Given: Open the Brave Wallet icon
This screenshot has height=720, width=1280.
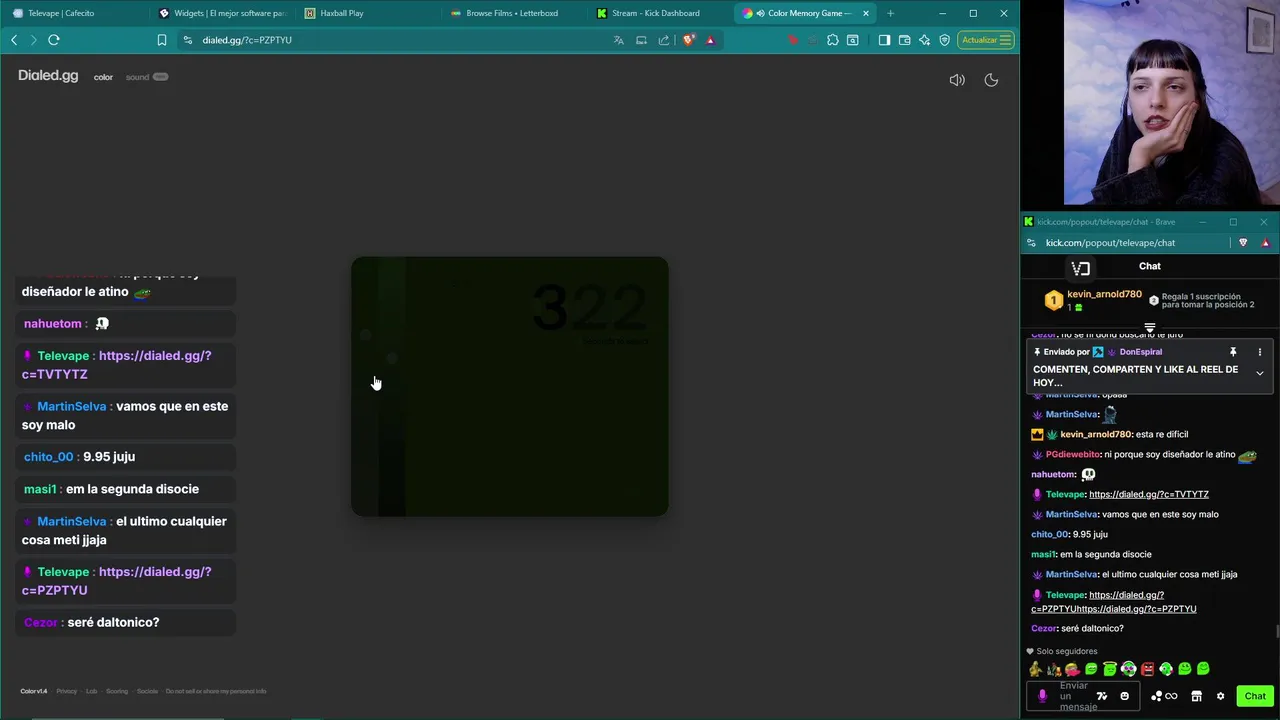Looking at the screenshot, I should [904, 40].
